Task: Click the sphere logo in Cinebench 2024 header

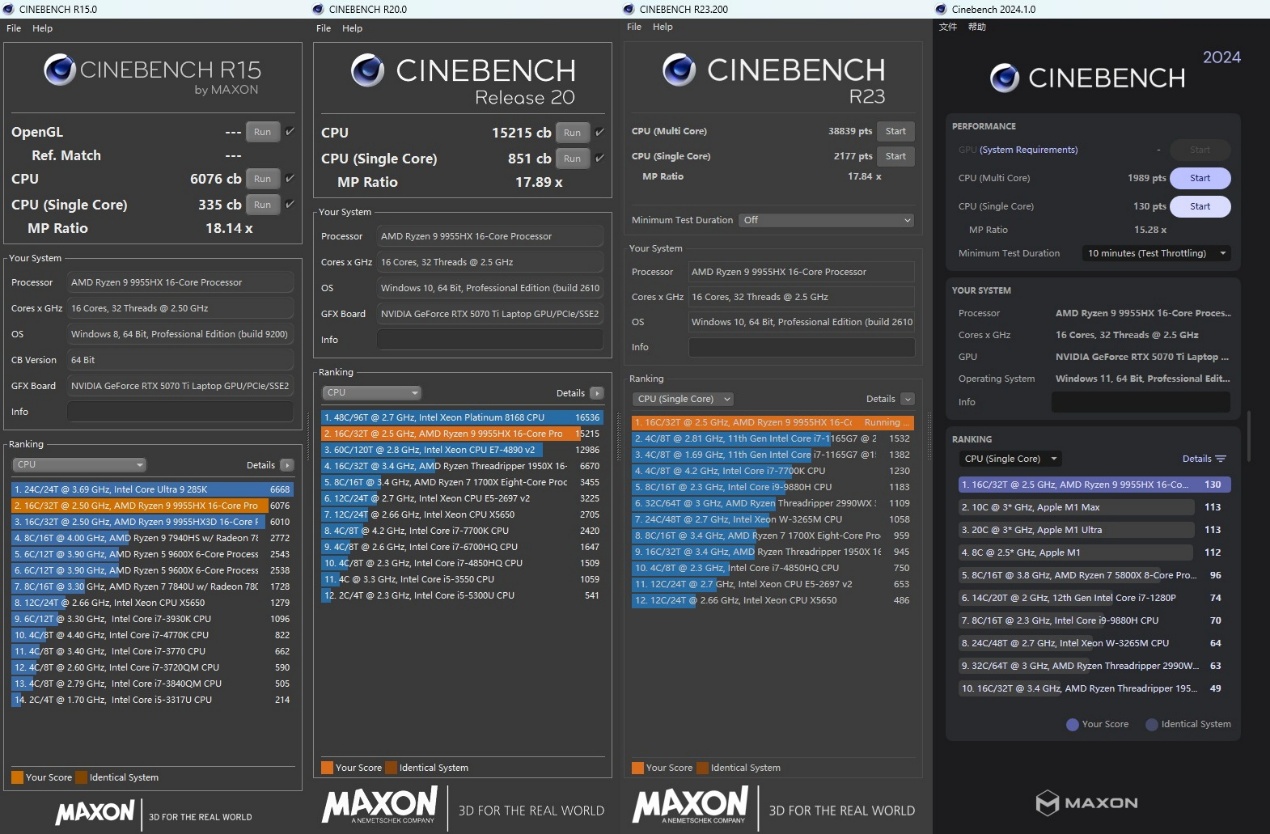Action: [1004, 77]
